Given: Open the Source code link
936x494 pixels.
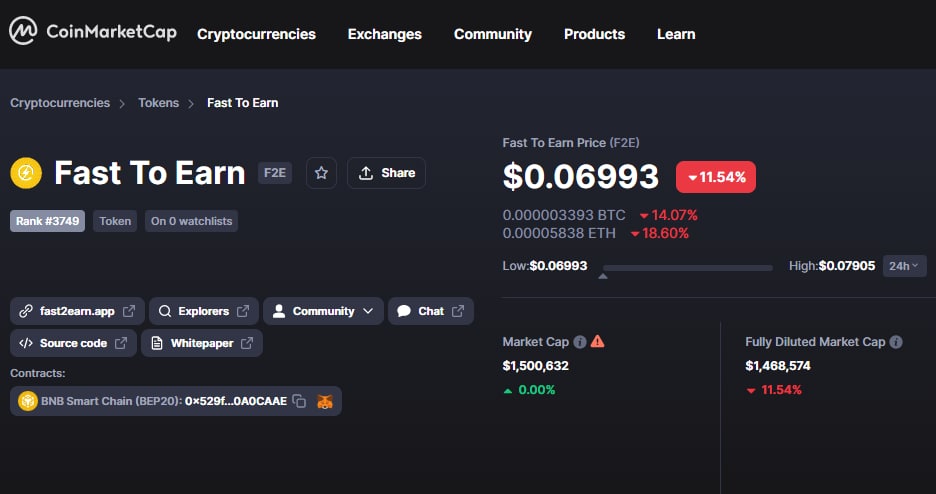Looking at the screenshot, I should [x=73, y=343].
